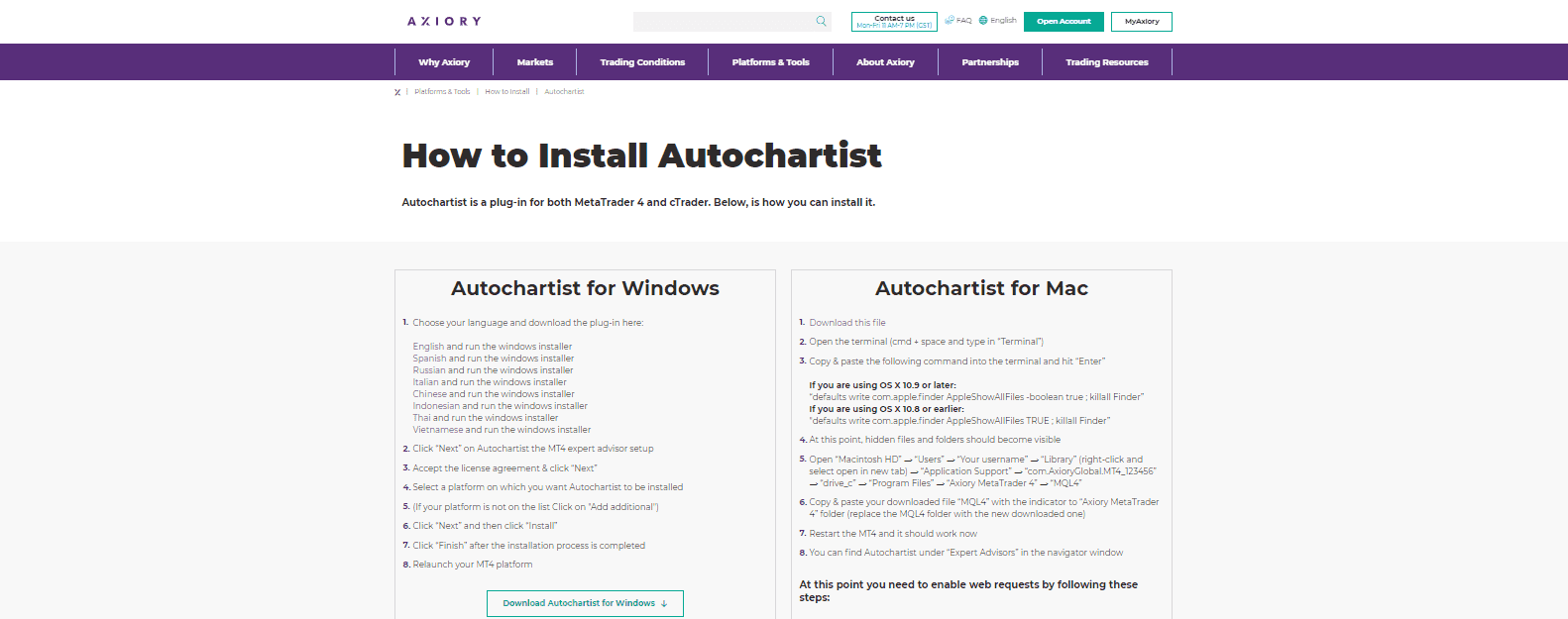Open the Contact us box
1568x619 pixels.
pyautogui.click(x=894, y=22)
